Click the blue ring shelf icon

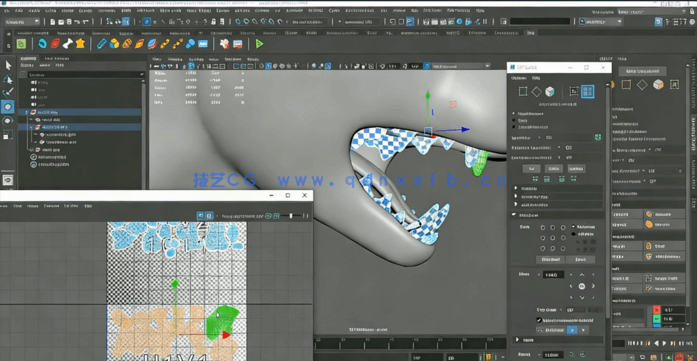43,44
